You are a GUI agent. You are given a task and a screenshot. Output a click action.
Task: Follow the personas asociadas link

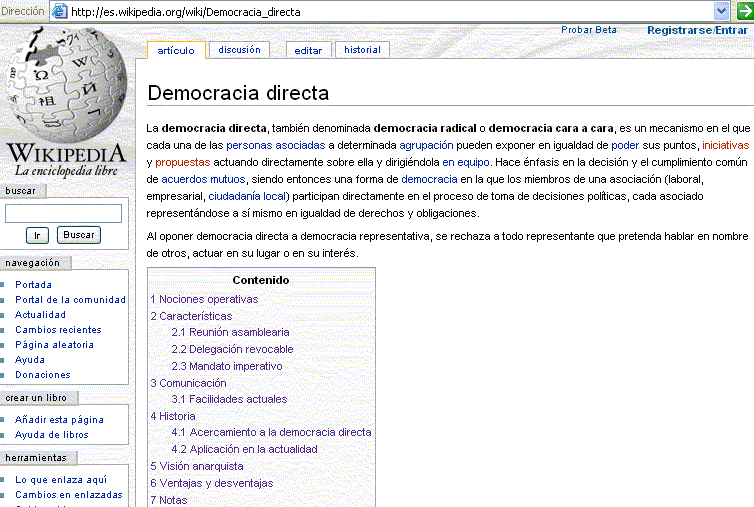pyautogui.click(x=276, y=145)
